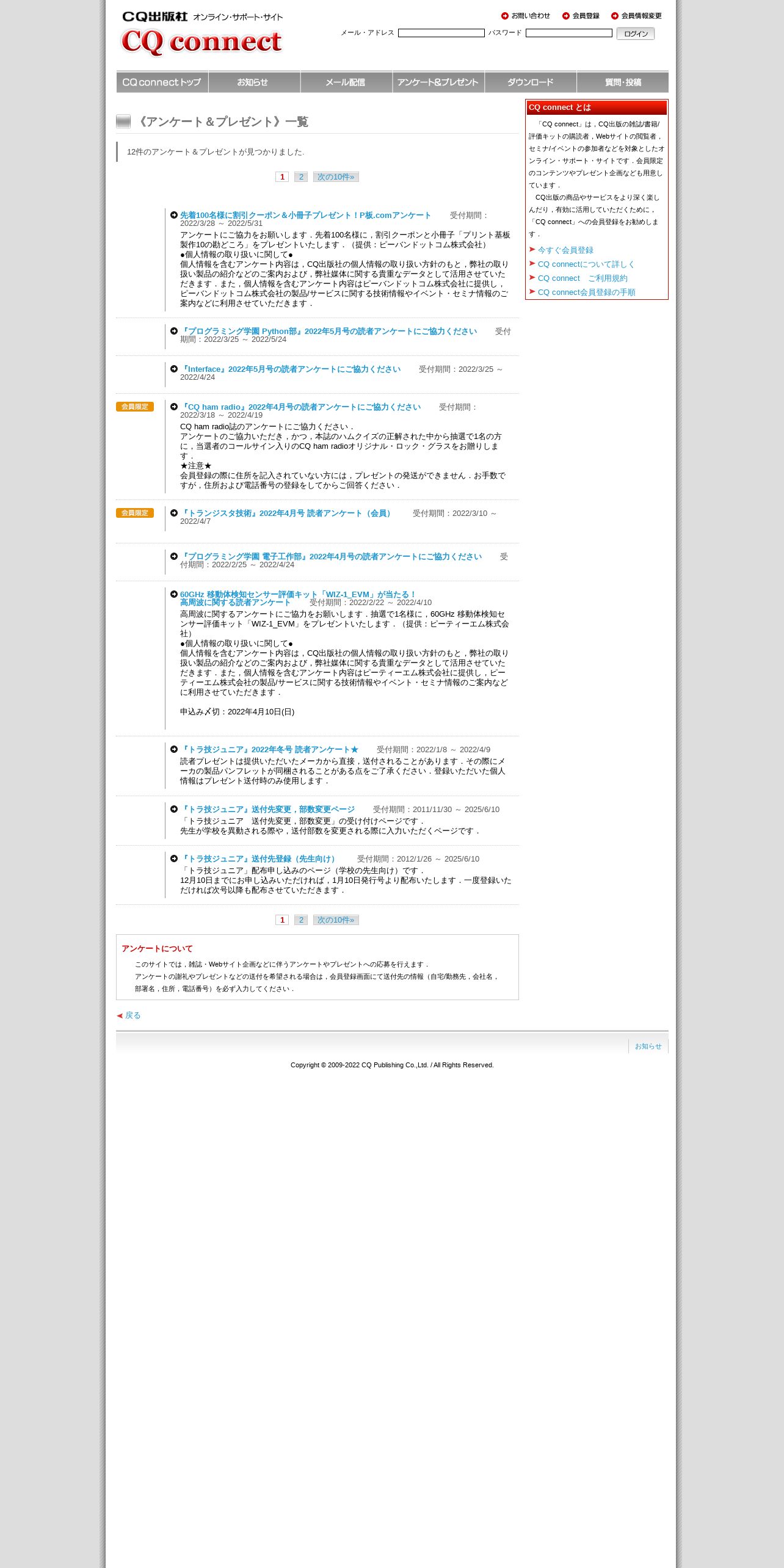Click 会員限定 badge next to トランジスタ技術
Screen dimensions: 784x1568
point(135,513)
